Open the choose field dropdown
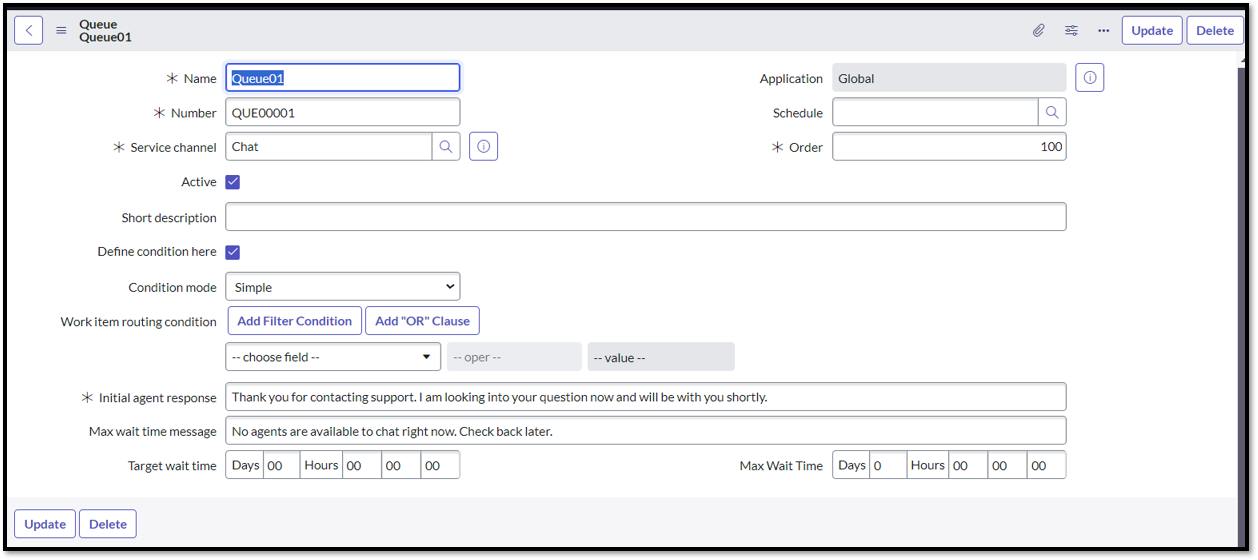Image resolution: width=1258 pixels, height=560 pixels. 334,357
